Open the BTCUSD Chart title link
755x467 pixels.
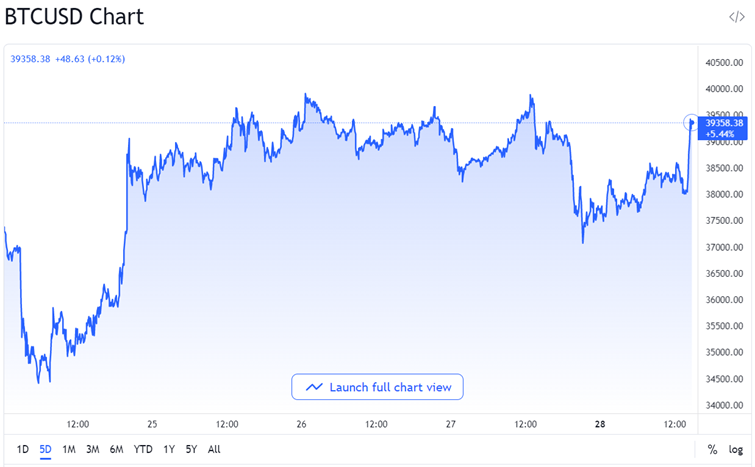[76, 17]
